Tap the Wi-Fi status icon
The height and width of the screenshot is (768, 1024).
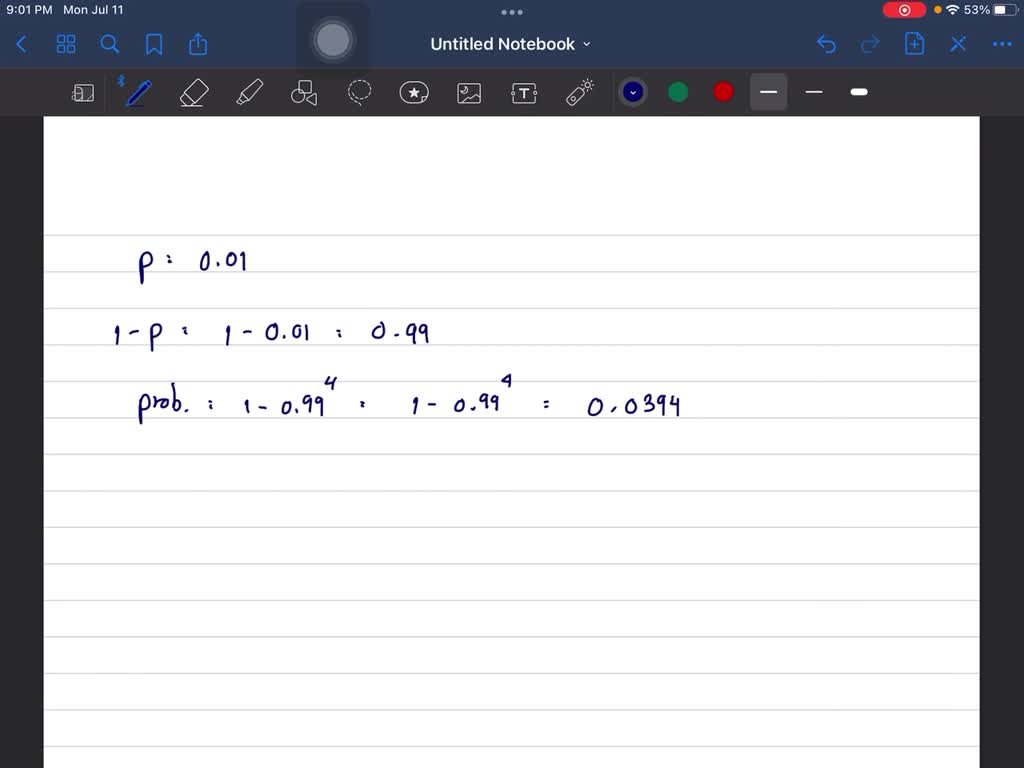click(952, 10)
